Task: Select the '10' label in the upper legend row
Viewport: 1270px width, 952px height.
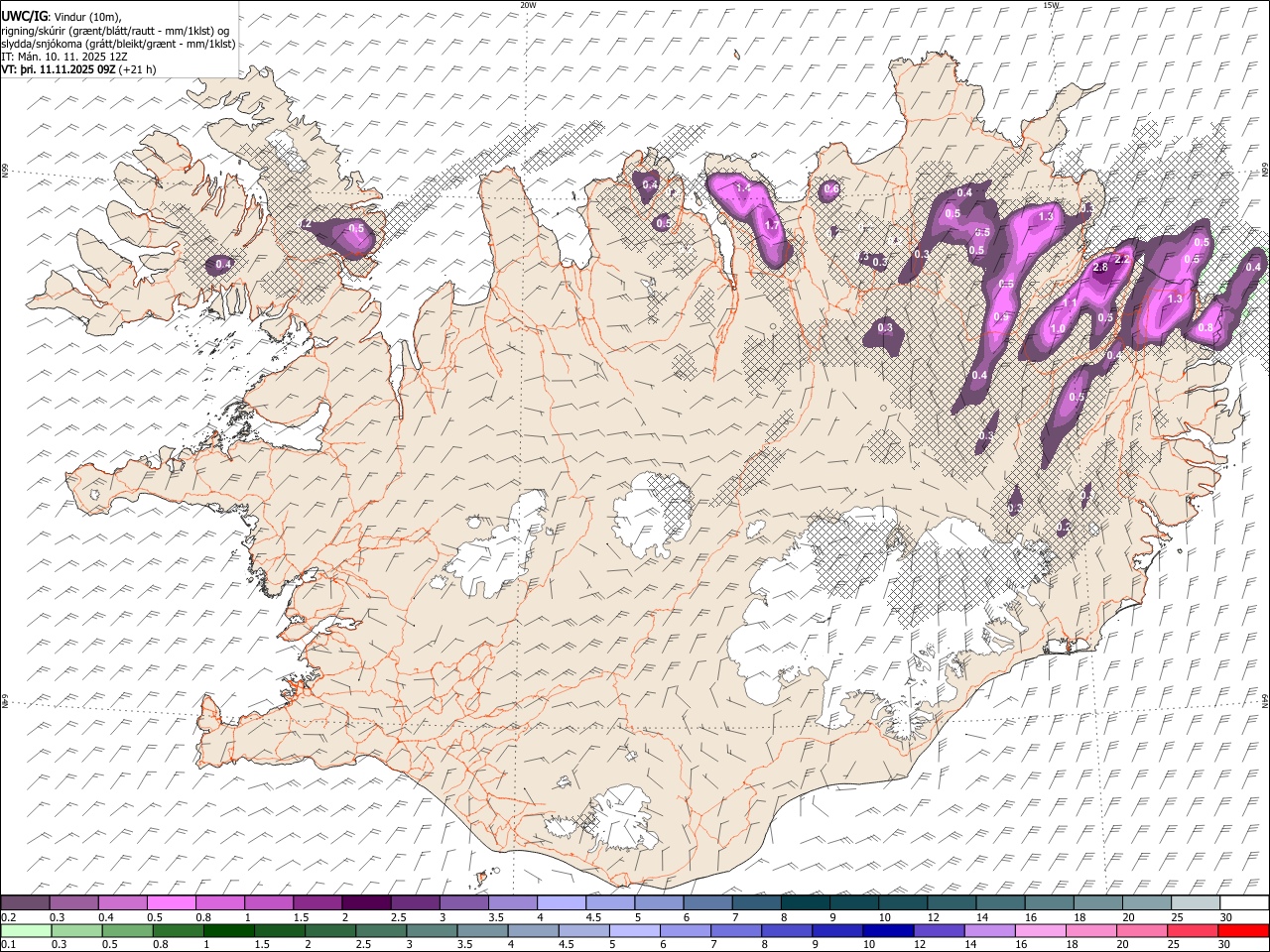Action: click(x=884, y=916)
